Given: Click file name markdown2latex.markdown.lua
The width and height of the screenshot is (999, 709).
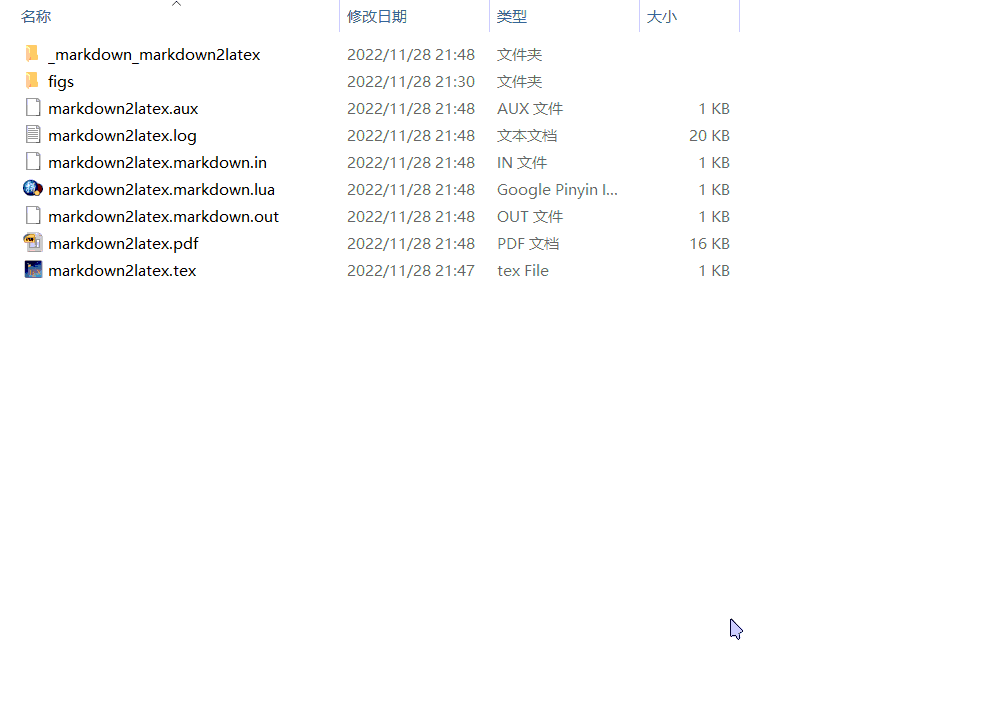Looking at the screenshot, I should pyautogui.click(x=161, y=190).
